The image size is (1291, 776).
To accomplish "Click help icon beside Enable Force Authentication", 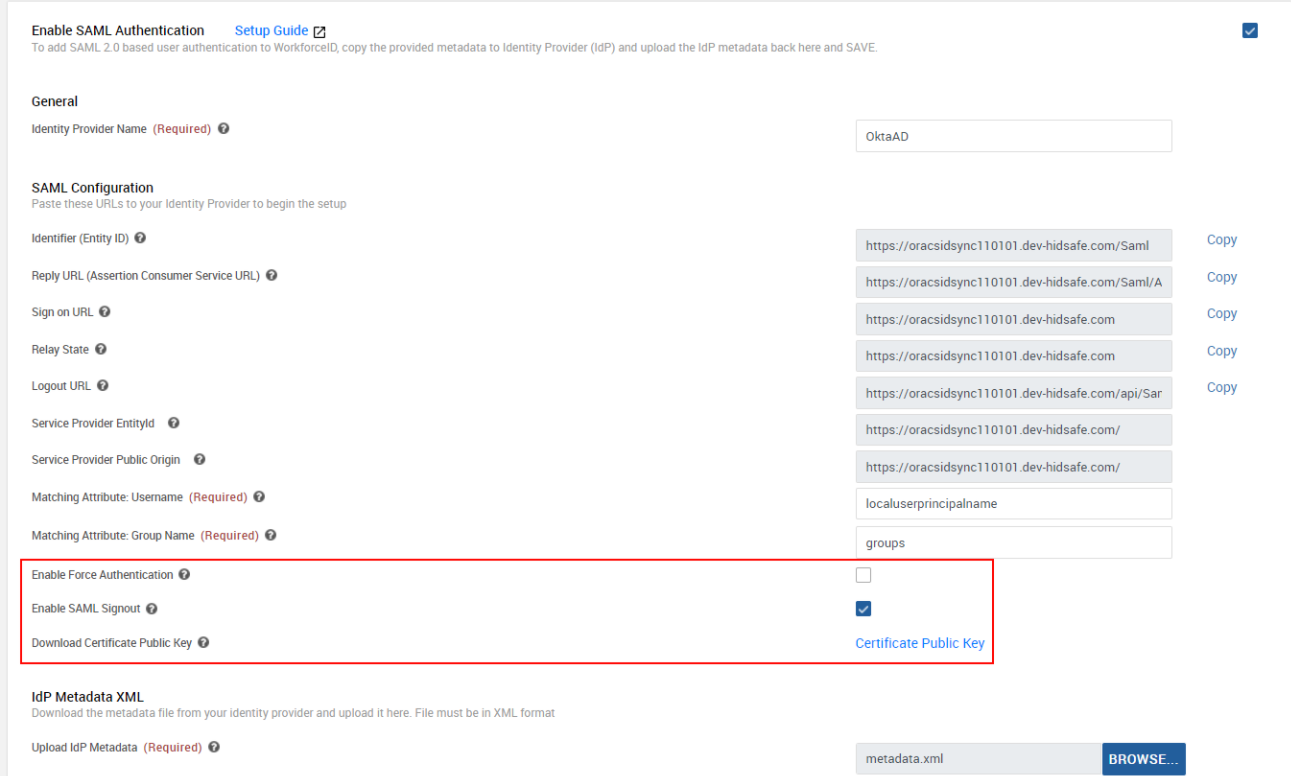I will tap(185, 575).
